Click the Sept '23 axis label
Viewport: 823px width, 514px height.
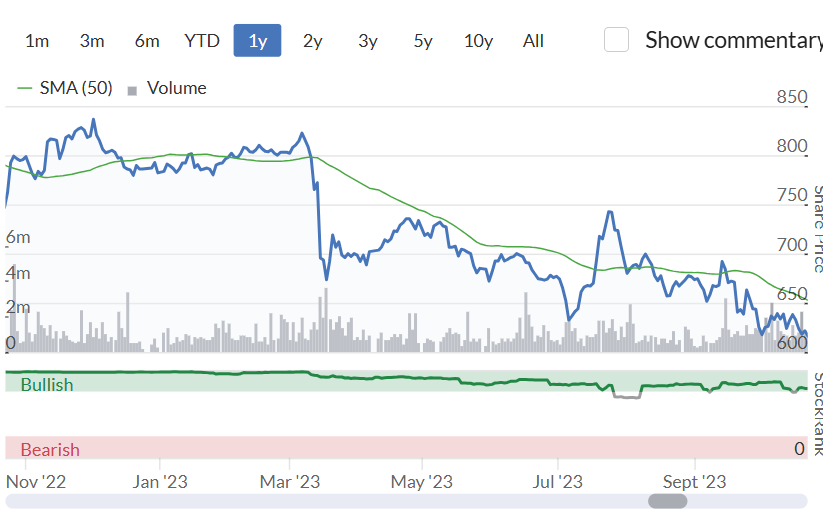694,481
